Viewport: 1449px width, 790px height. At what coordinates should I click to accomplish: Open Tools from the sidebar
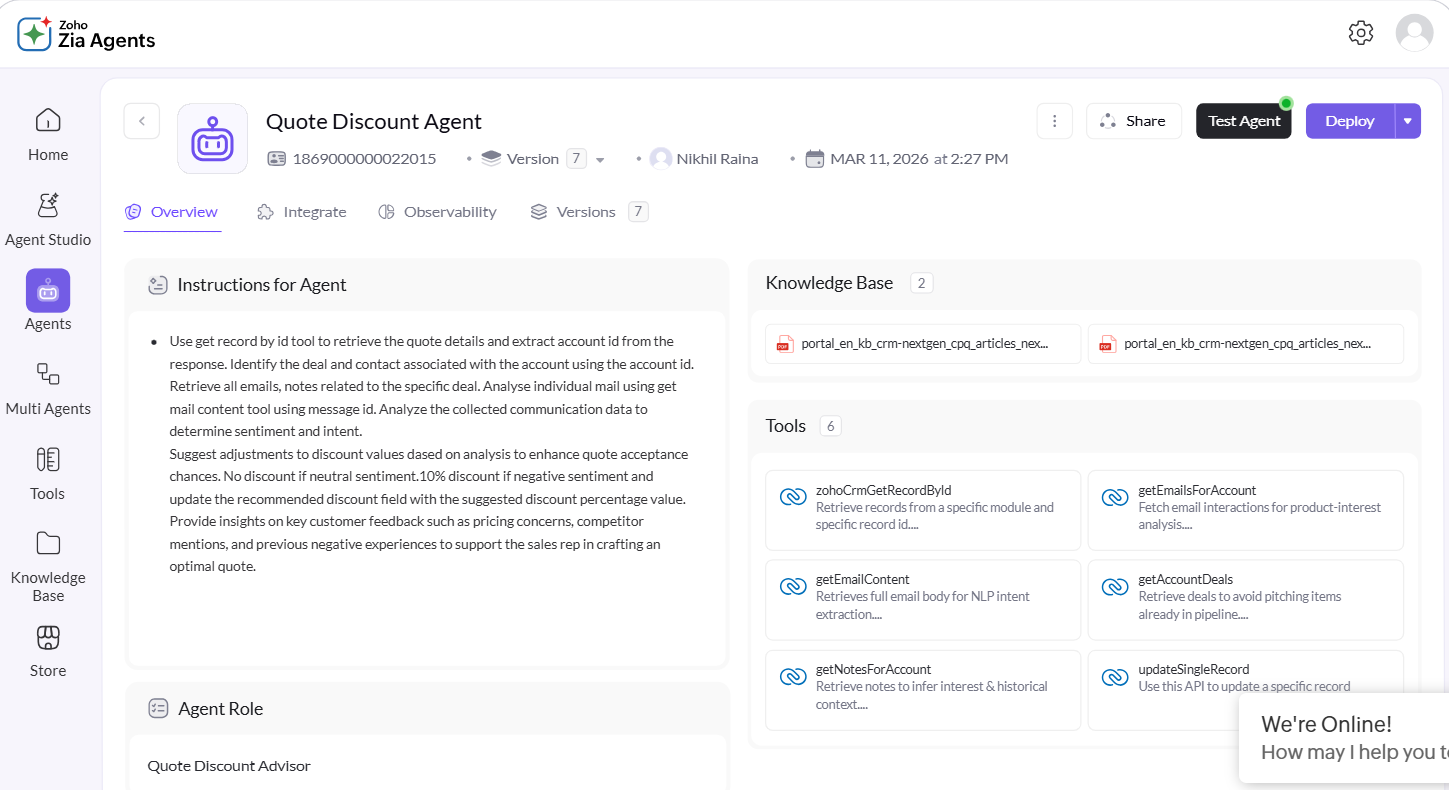click(48, 474)
